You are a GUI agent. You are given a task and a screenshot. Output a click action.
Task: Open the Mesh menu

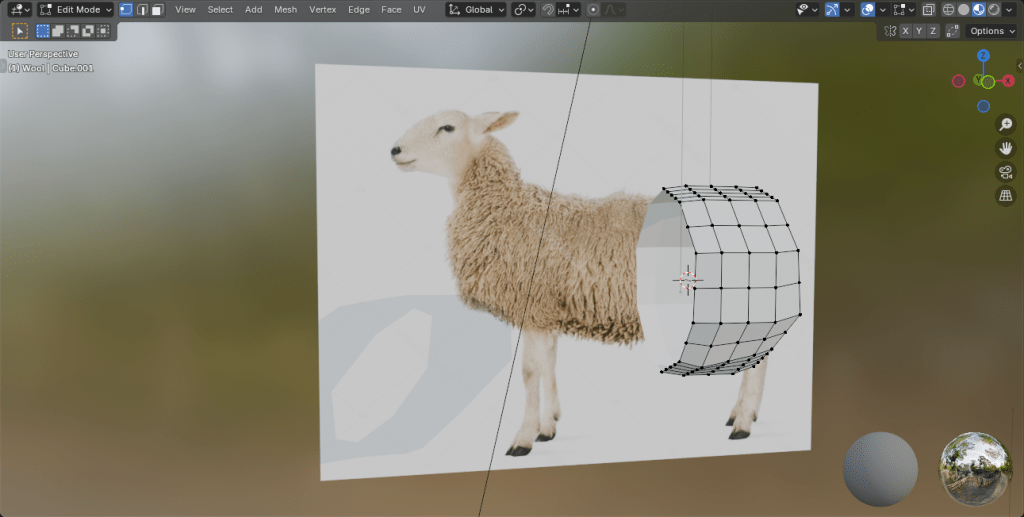click(285, 10)
